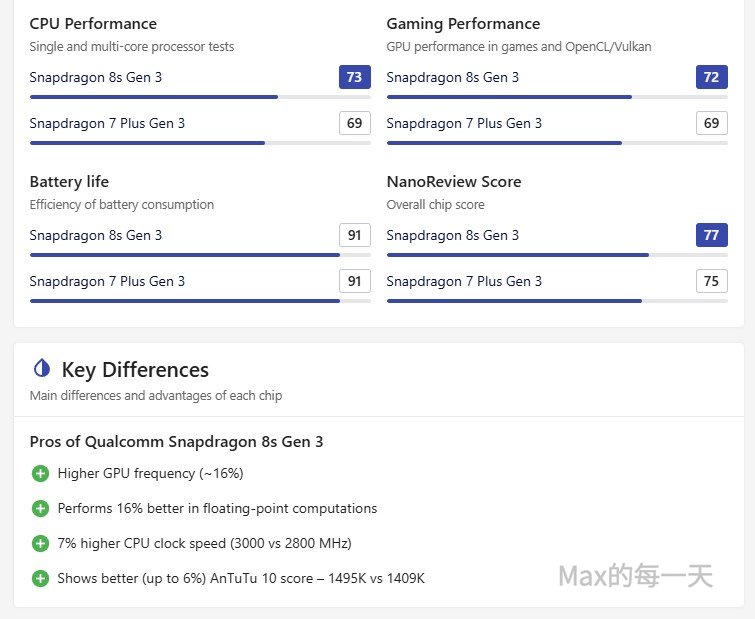
Task: Click plus icon beside floating-point computations line
Action: point(40,509)
